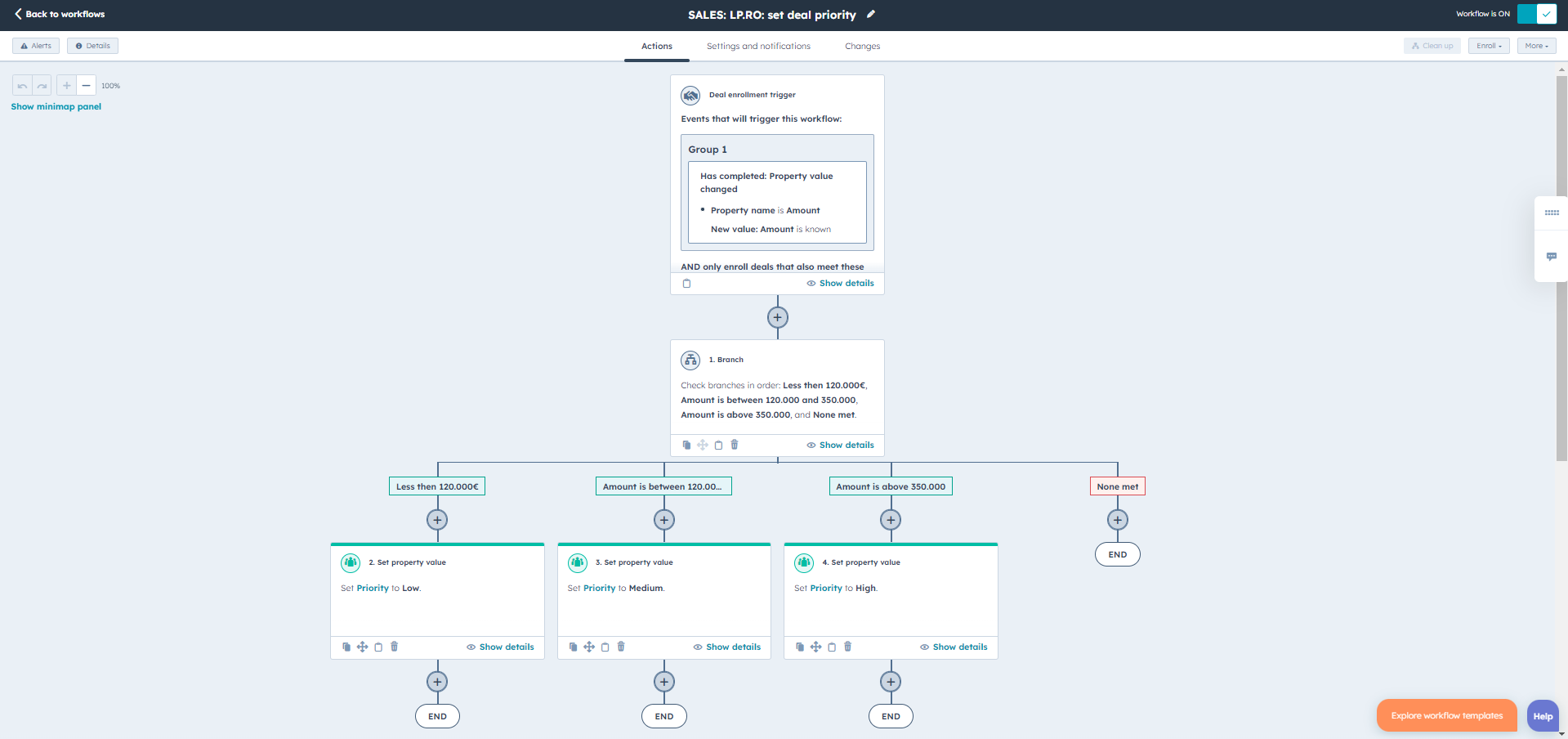This screenshot has height=739, width=1568.
Task: Delete the Branch action with trash icon
Action: coord(735,445)
